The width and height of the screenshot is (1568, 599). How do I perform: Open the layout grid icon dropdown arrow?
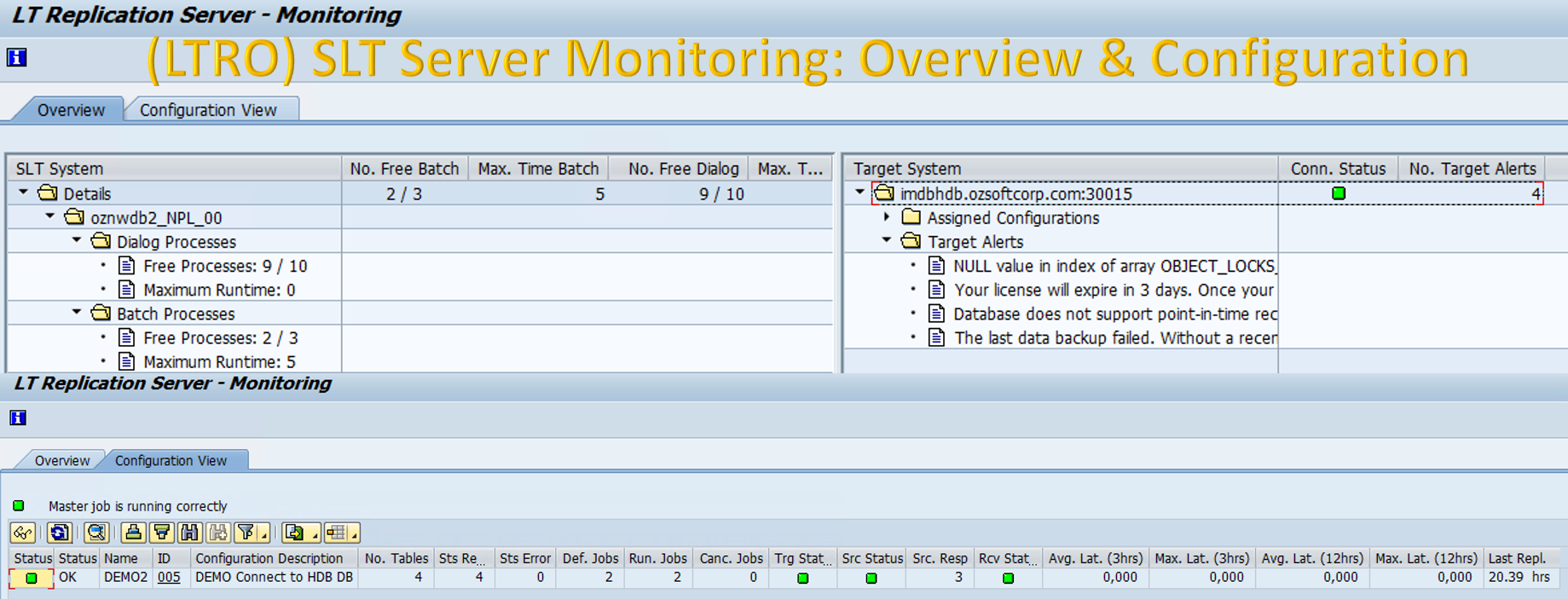tap(354, 535)
